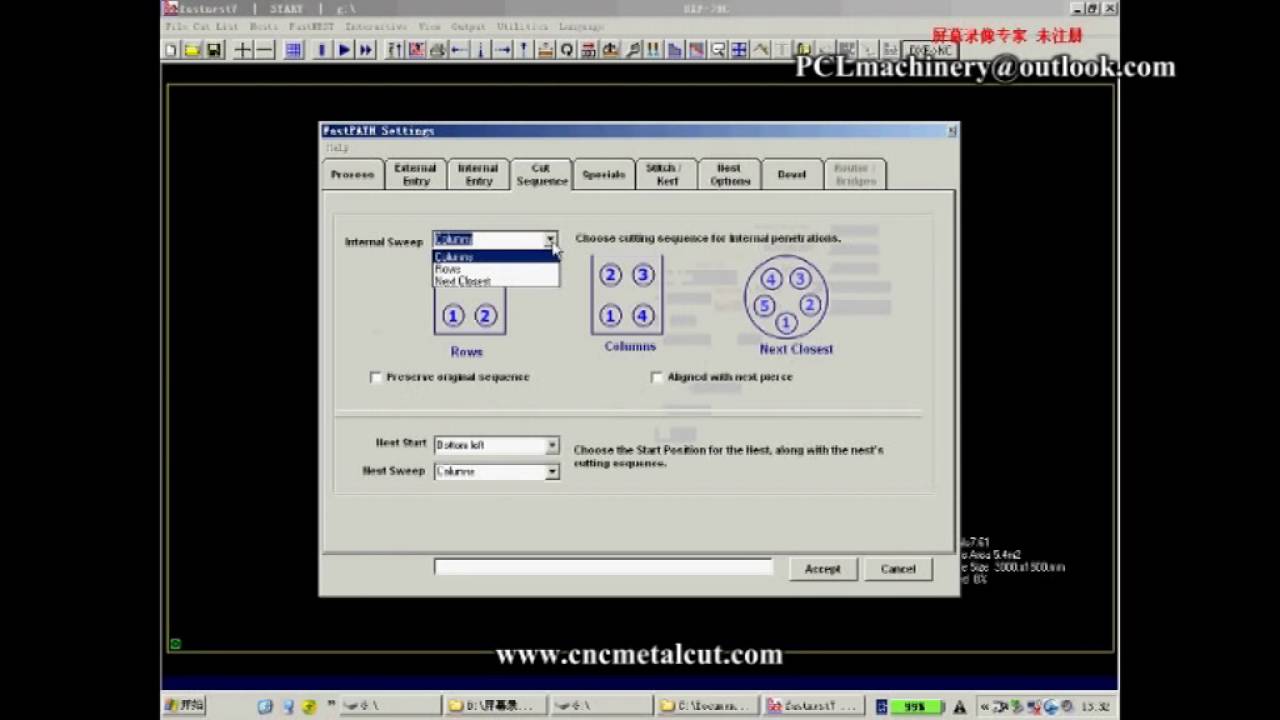Open the Utilities menu
The width and height of the screenshot is (1280, 720).
click(x=522, y=26)
